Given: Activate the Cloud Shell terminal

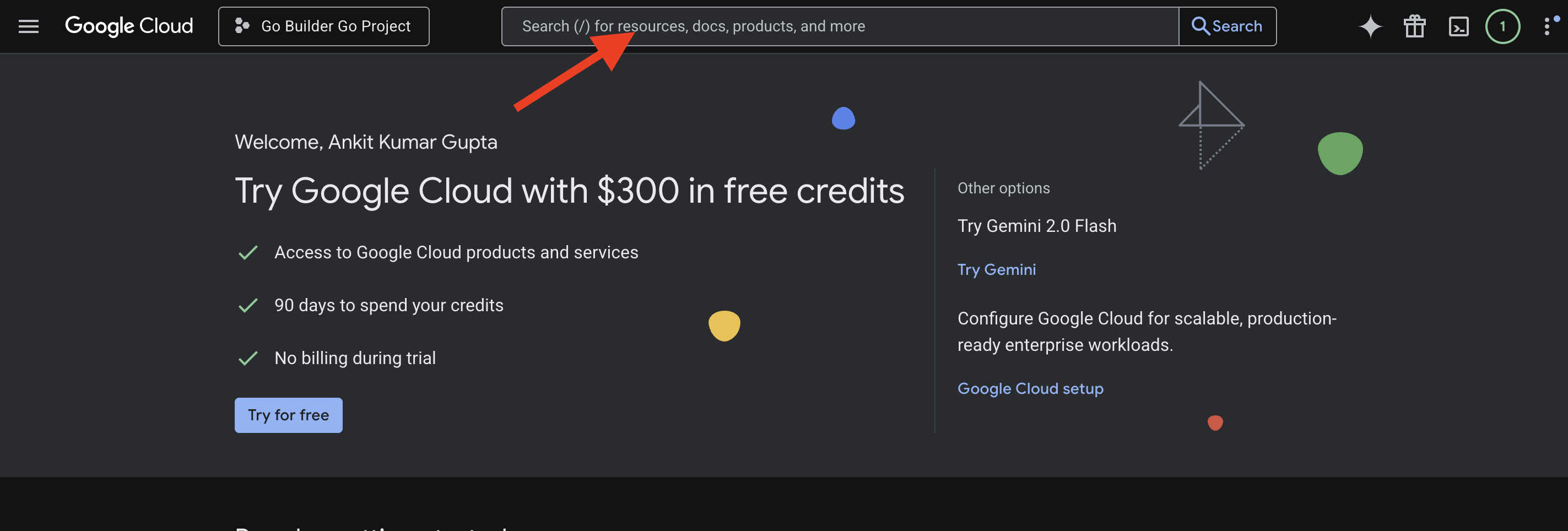Looking at the screenshot, I should [x=1458, y=26].
